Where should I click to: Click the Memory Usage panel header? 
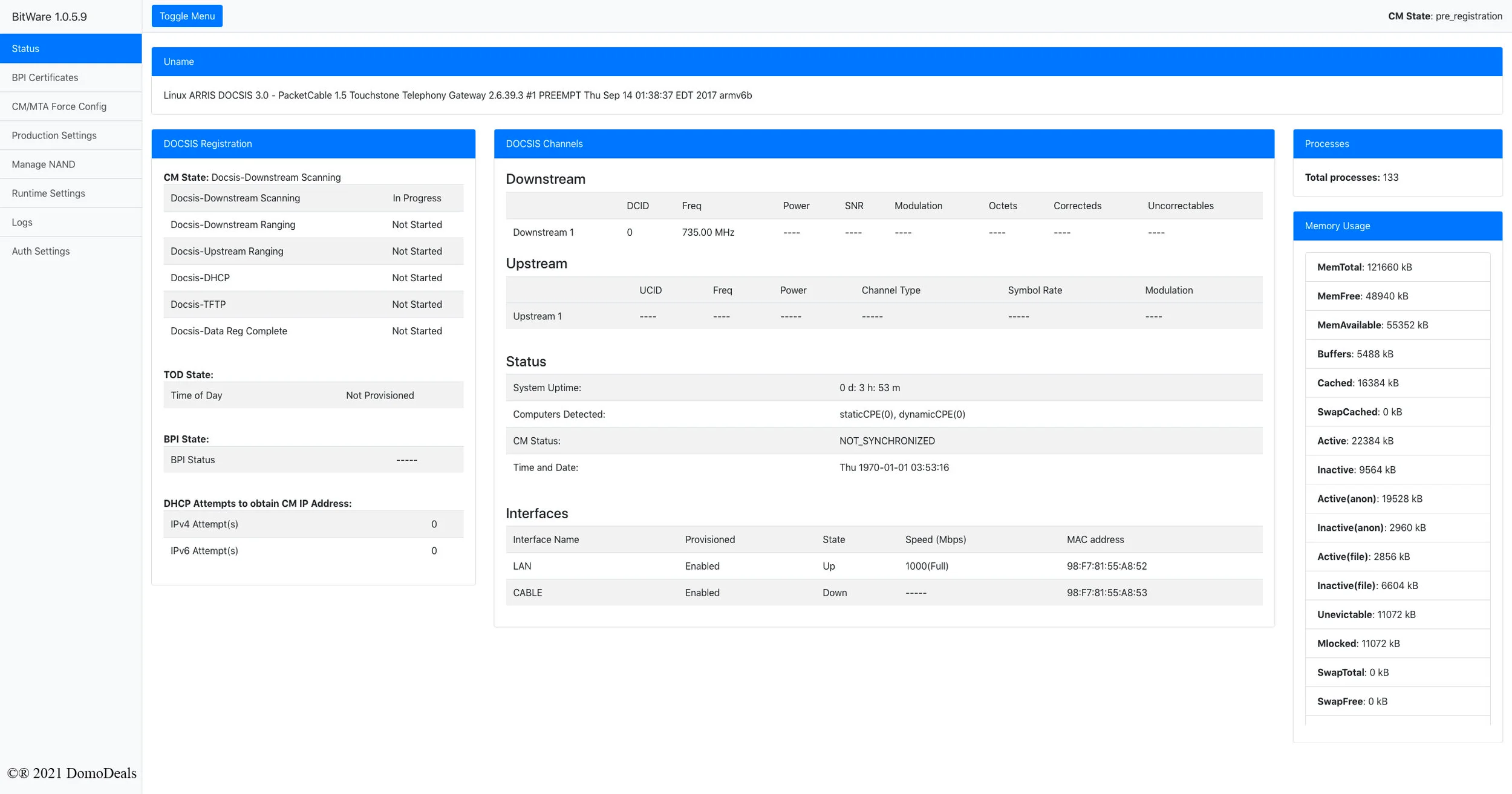1397,226
